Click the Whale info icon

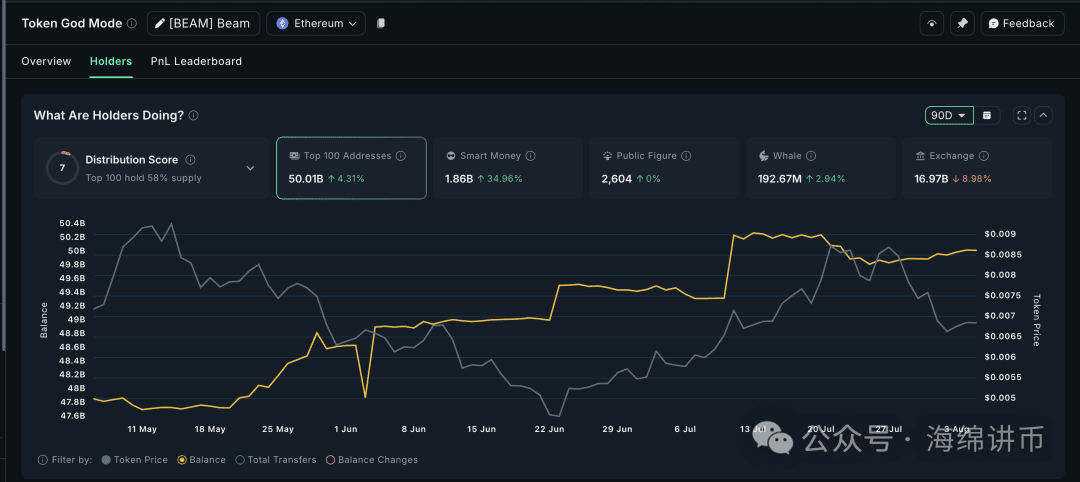(x=811, y=156)
